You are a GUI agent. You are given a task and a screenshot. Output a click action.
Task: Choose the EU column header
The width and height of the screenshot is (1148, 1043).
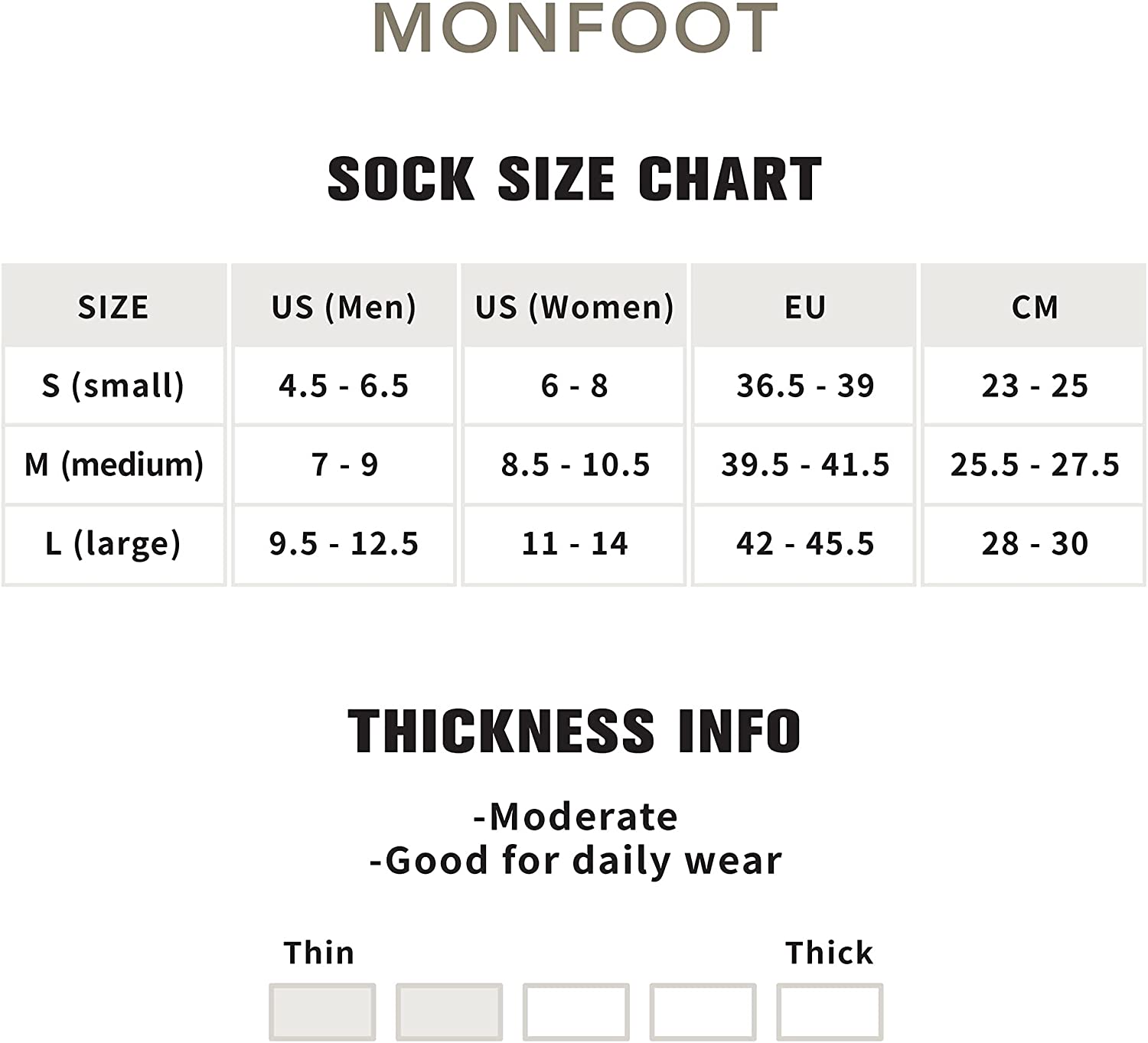804,307
